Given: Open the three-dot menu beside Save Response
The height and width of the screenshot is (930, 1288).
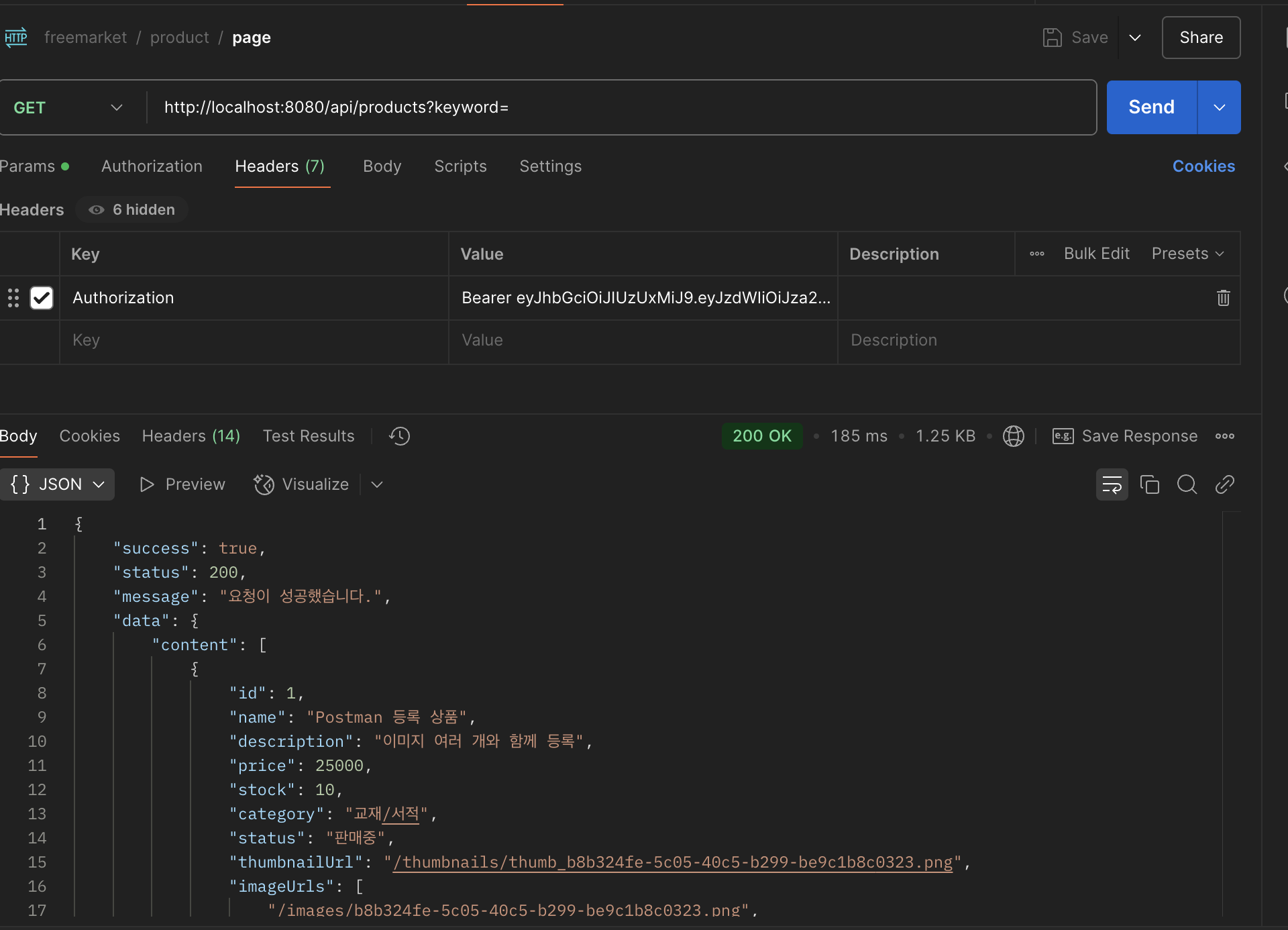Looking at the screenshot, I should tap(1224, 436).
